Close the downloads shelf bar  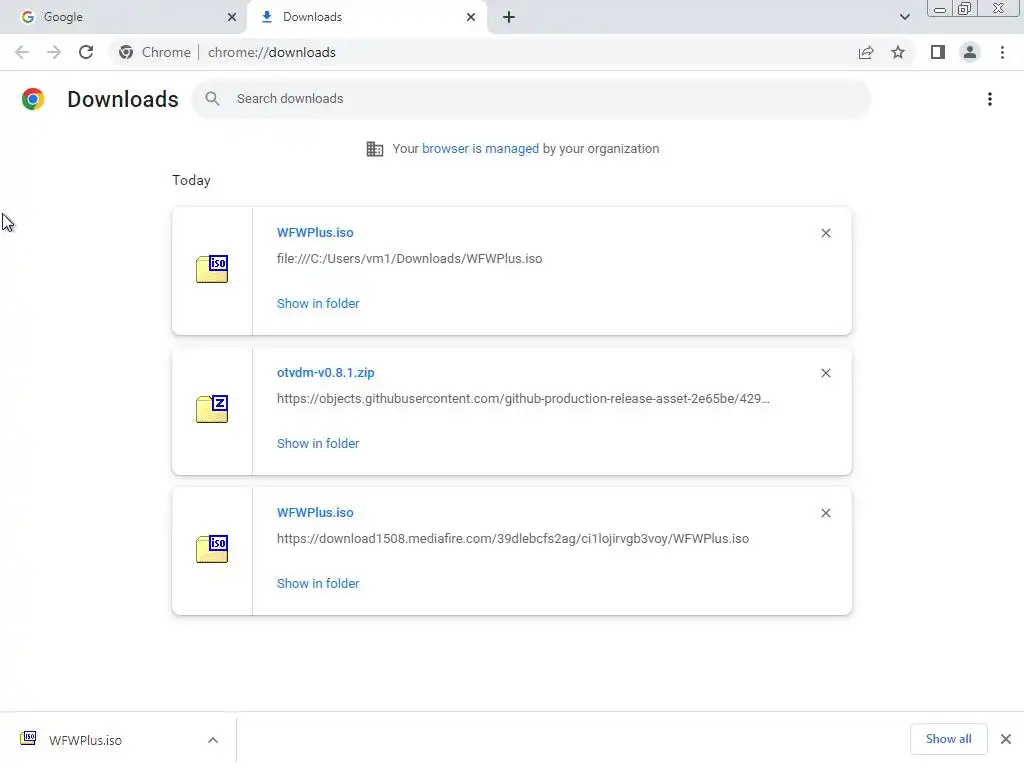(x=1005, y=739)
